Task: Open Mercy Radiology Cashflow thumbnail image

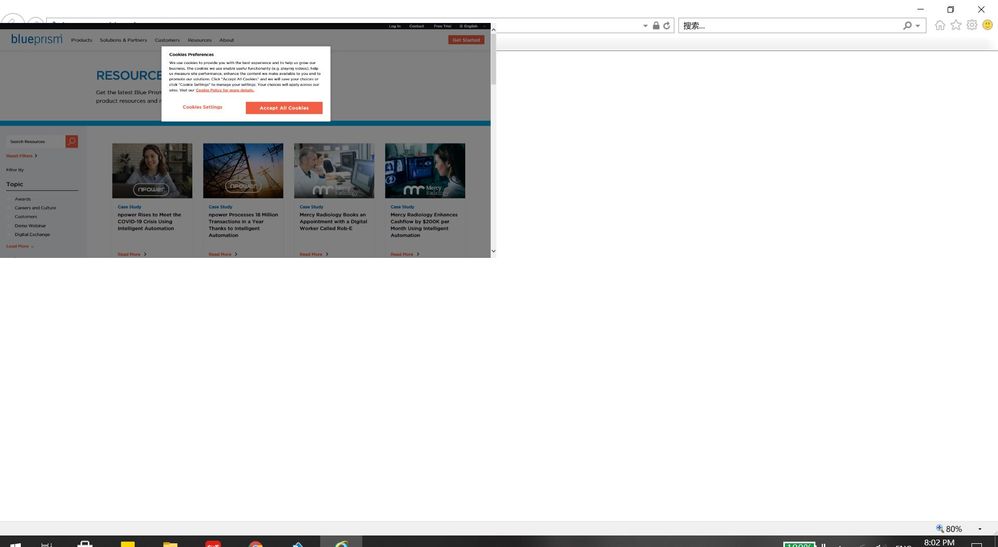Action: click(x=425, y=171)
